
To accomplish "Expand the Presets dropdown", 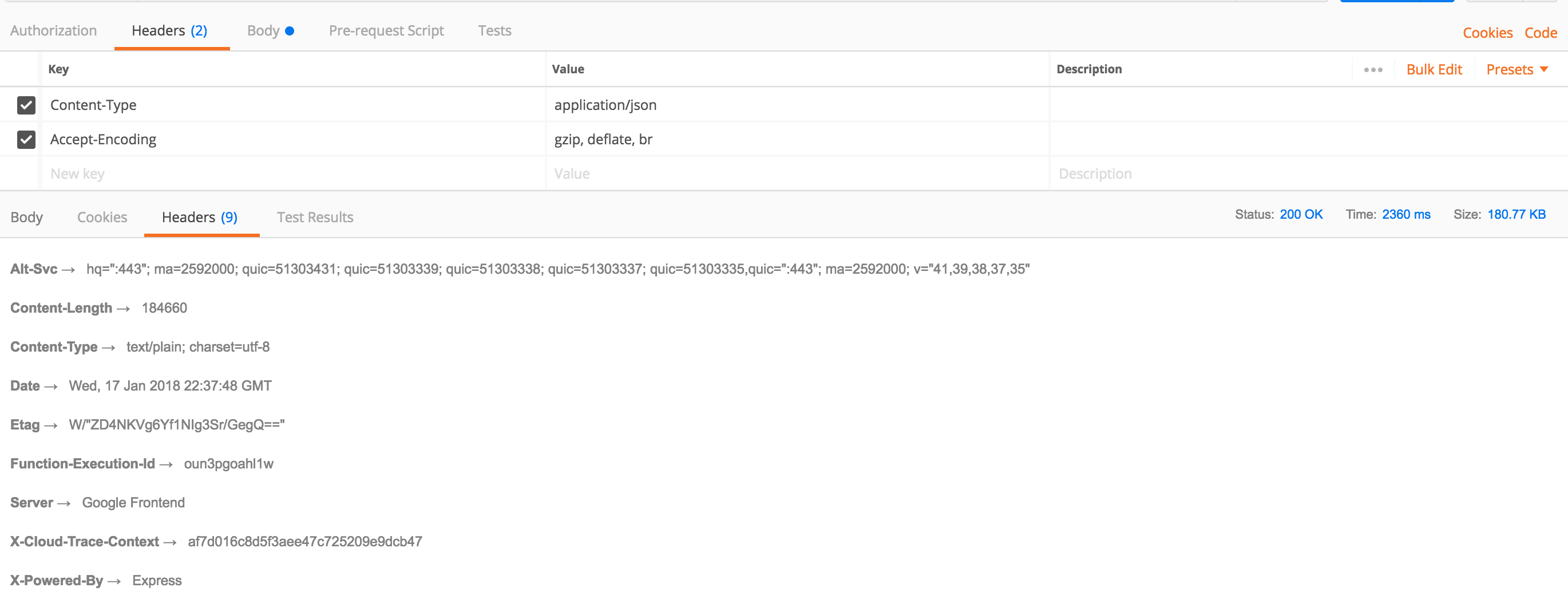I will click(x=1517, y=69).
